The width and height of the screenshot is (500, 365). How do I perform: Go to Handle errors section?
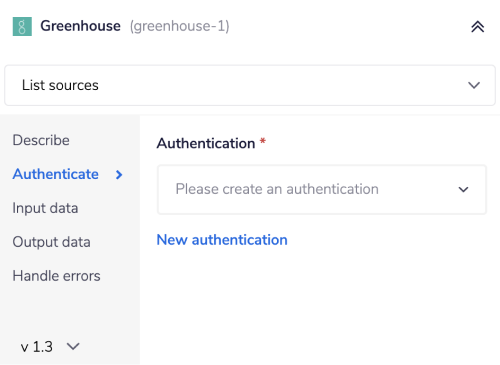[56, 276]
